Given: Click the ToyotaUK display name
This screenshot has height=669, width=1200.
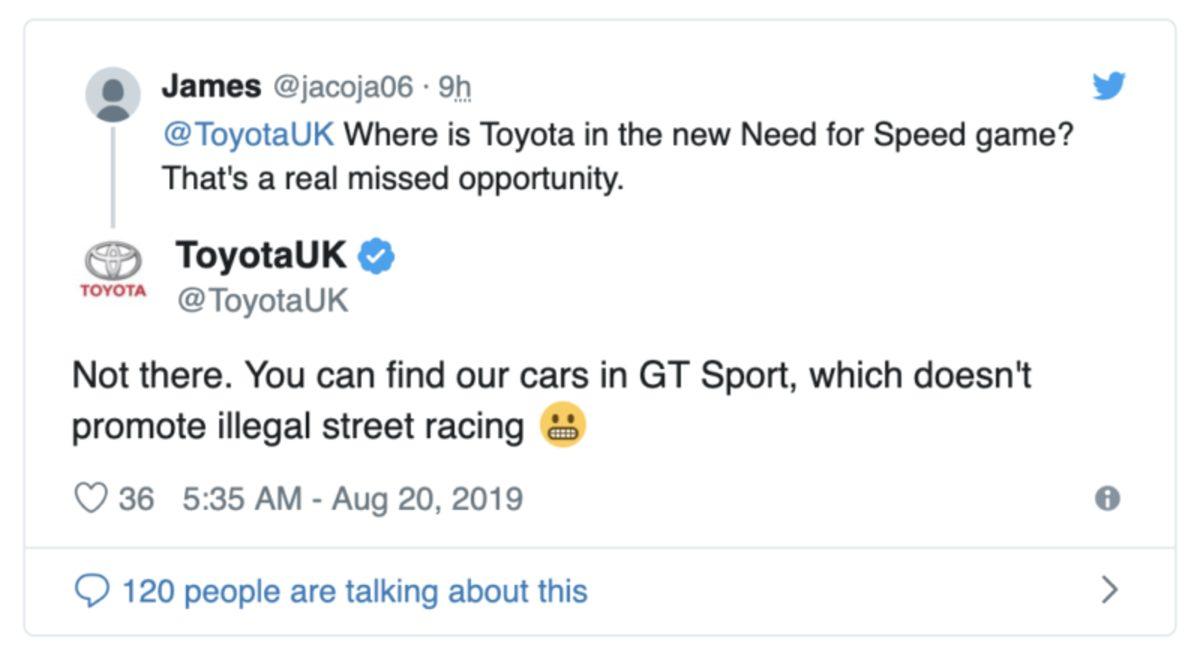Looking at the screenshot, I should 263,257.
